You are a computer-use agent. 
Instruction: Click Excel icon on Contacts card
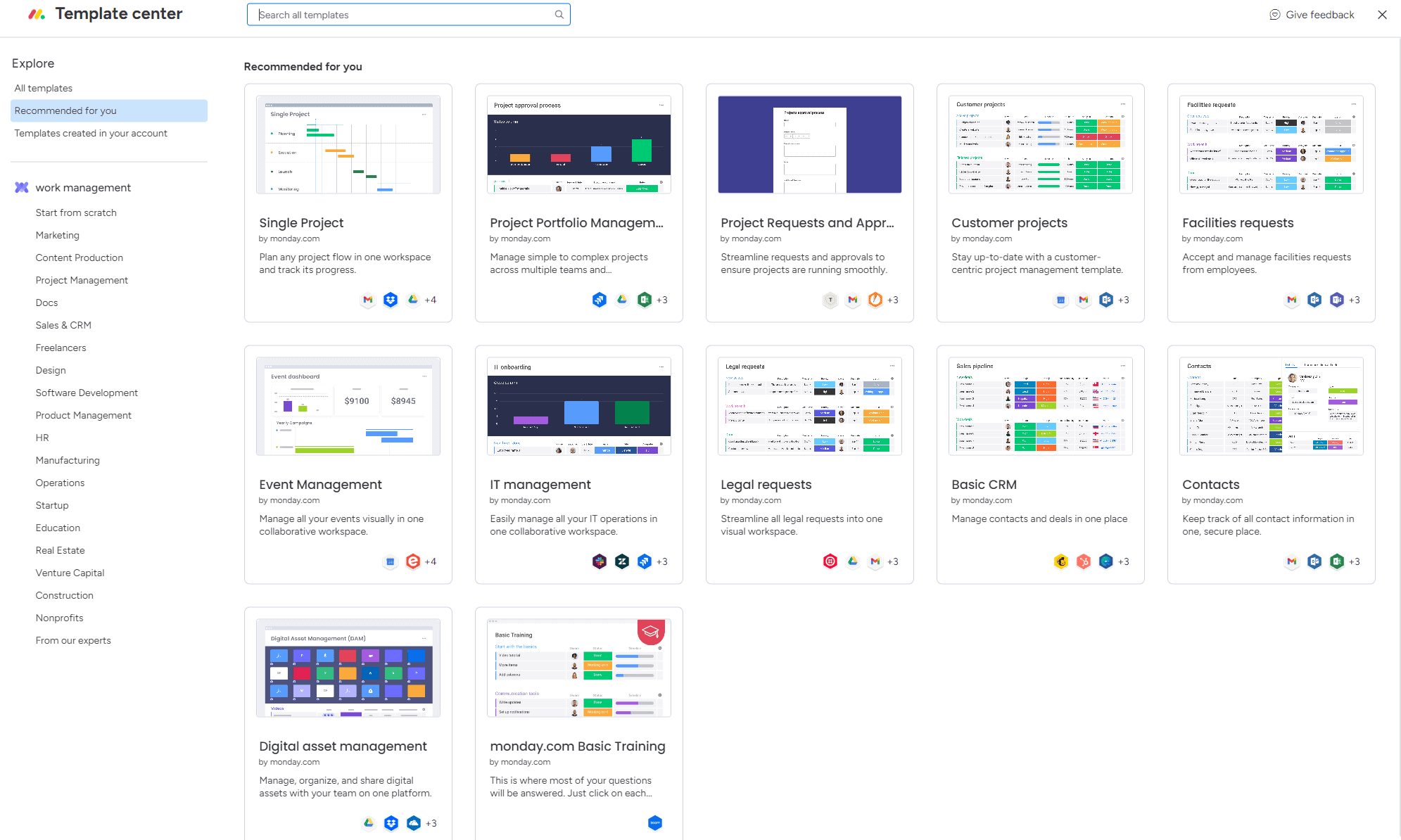1337,561
